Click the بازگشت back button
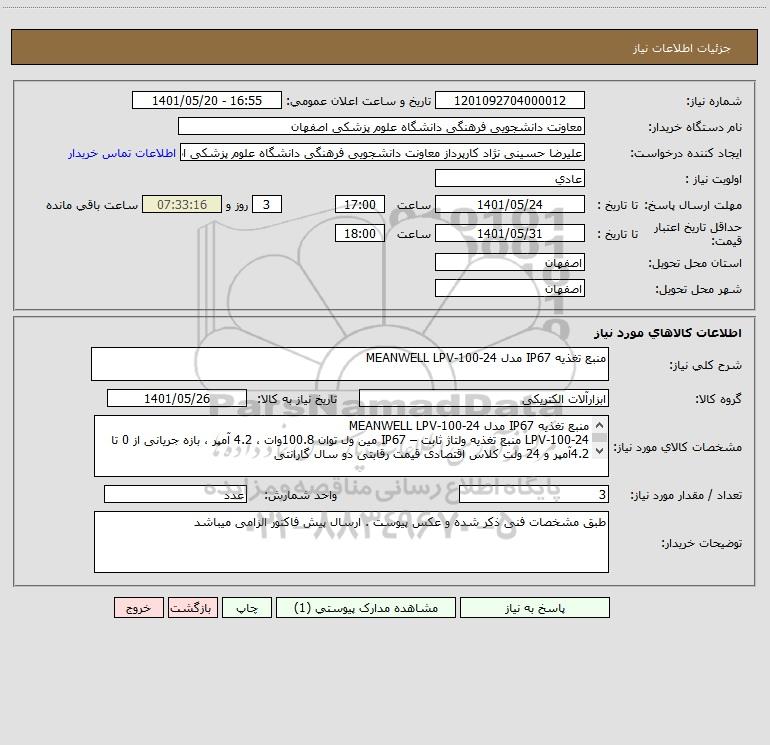This screenshot has height=745, width=770. tap(192, 608)
